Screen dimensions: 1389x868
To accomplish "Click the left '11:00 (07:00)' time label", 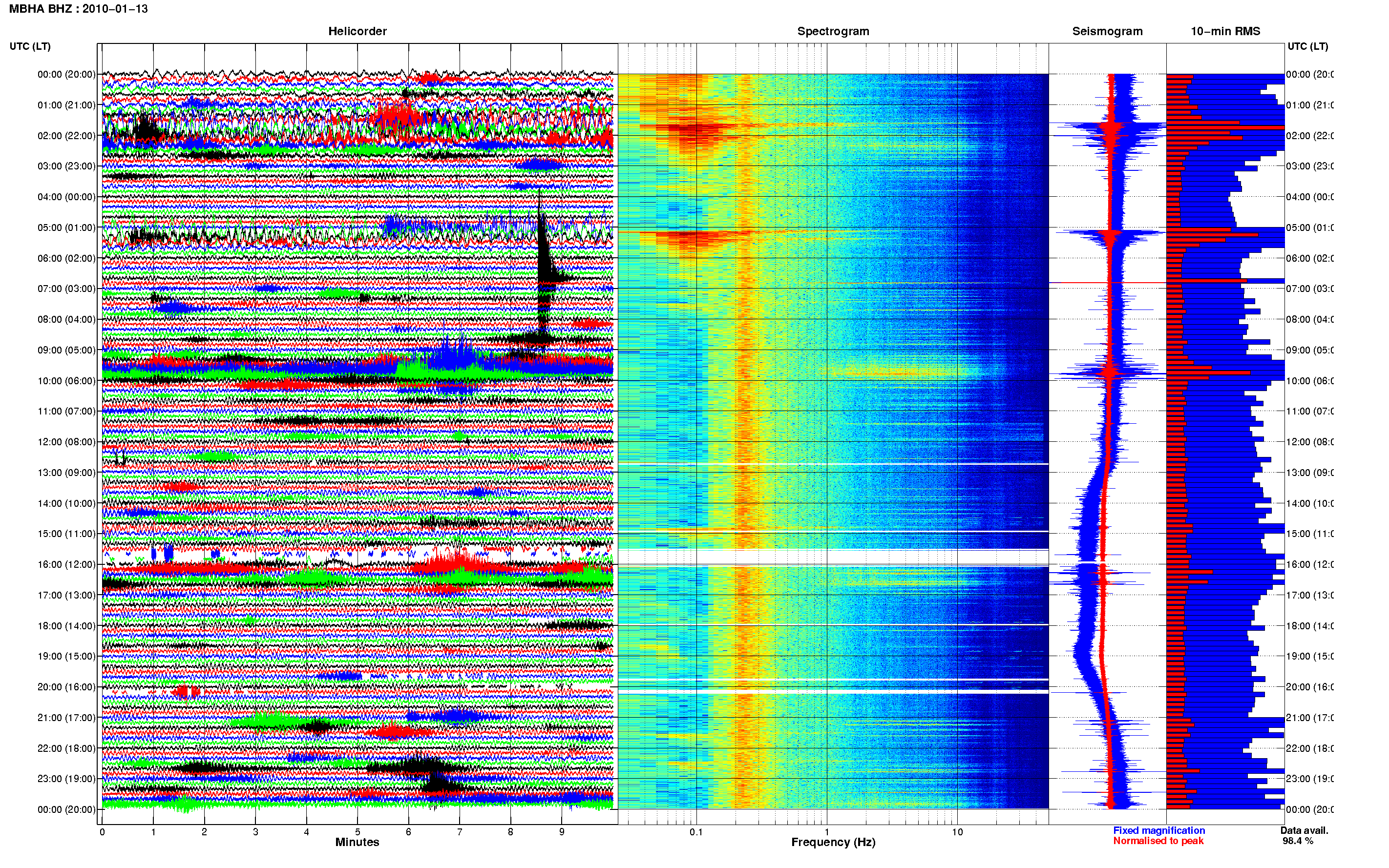I will click(66, 411).
